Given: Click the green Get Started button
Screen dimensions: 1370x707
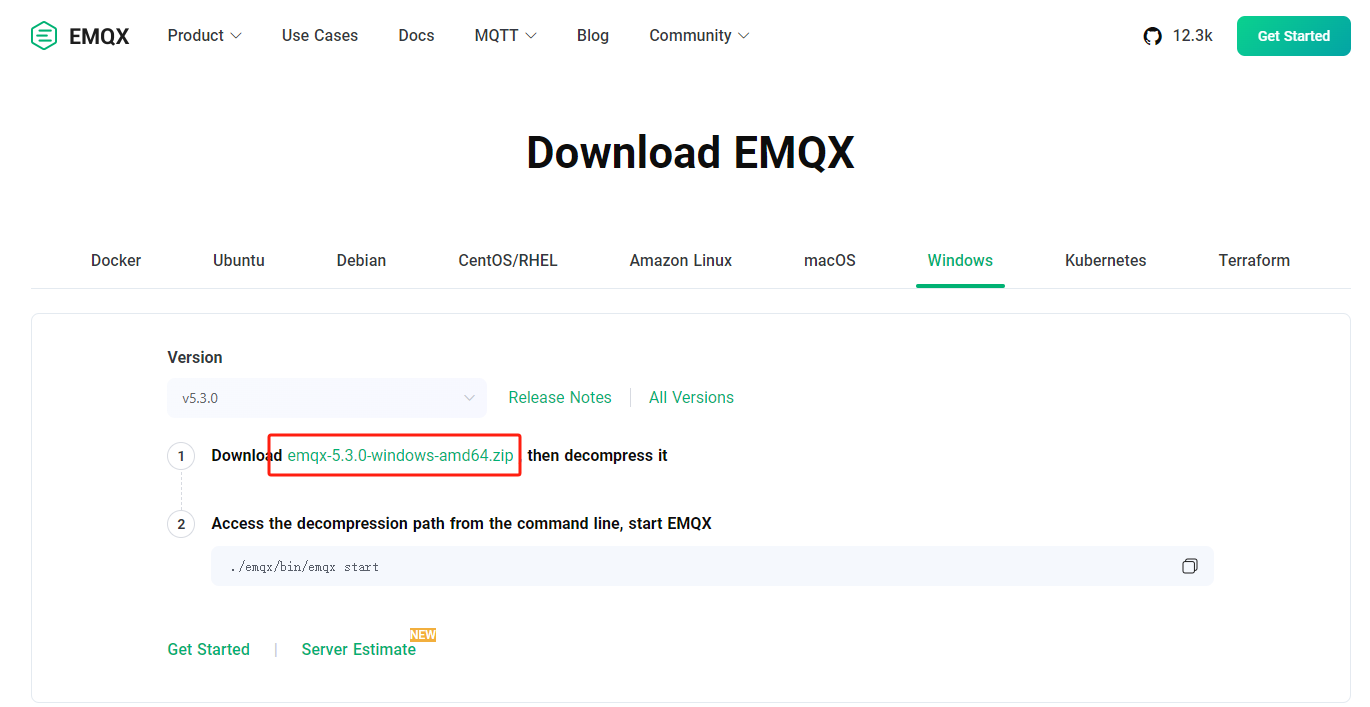Looking at the screenshot, I should pos(1293,36).
